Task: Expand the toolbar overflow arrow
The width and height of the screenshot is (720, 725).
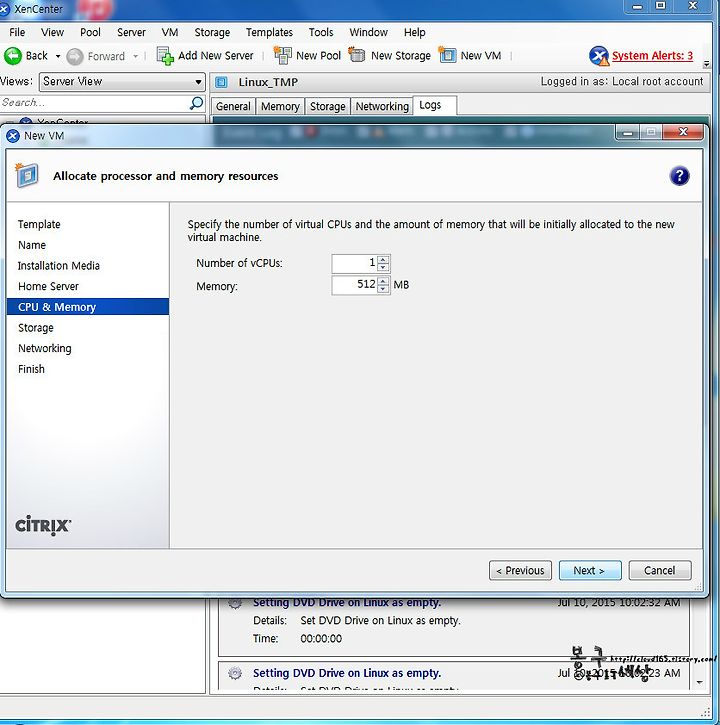Action: [706, 64]
